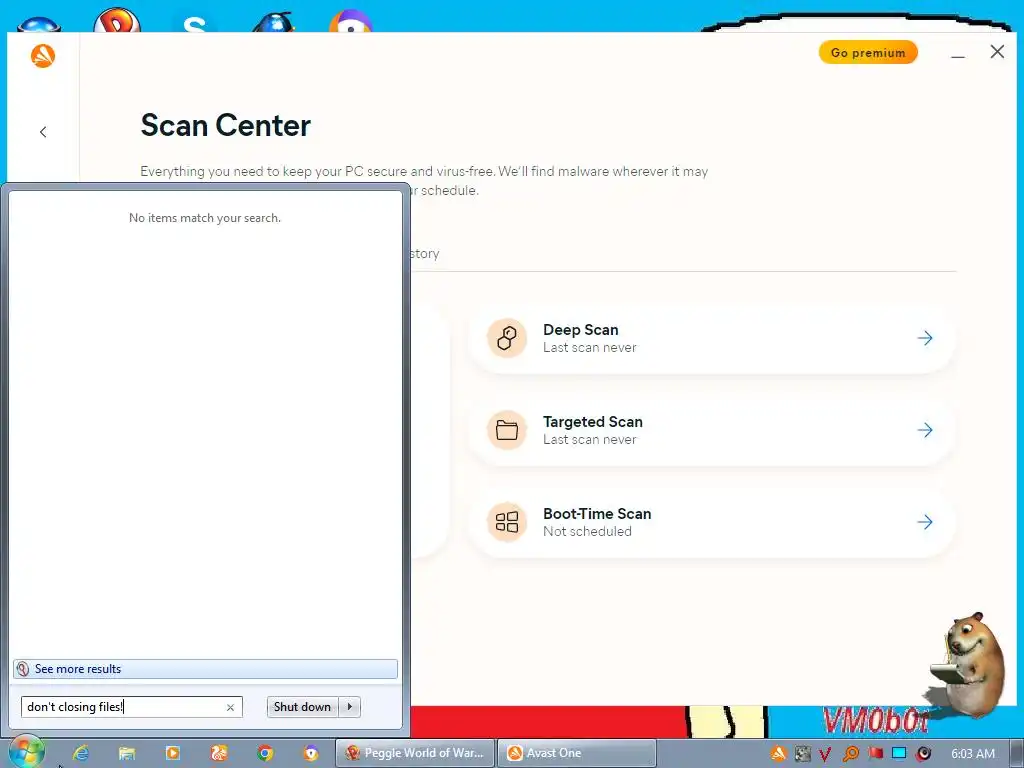Switch to Peggle World of Warcraft taskbar window
1024x768 pixels.
pyautogui.click(x=415, y=753)
